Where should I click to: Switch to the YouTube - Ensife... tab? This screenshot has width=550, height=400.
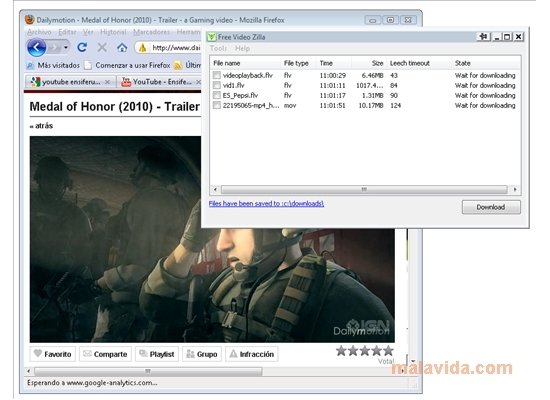(161, 82)
